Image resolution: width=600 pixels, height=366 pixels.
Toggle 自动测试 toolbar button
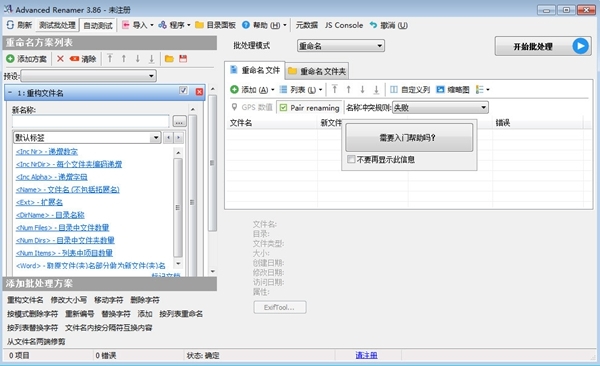(x=98, y=25)
